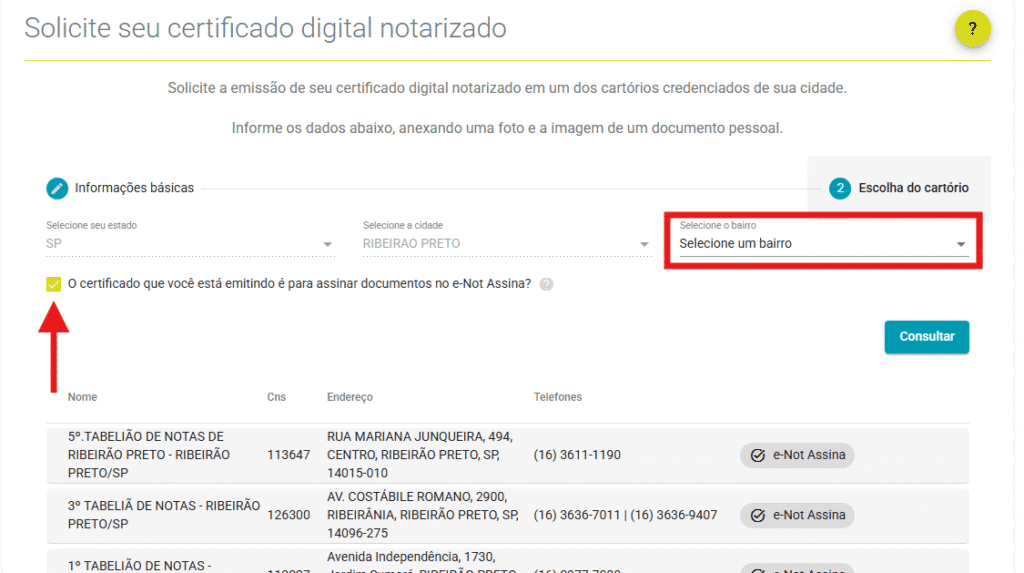Viewport: 1024px width, 573px height.
Task: Expand the 'Selecione um bairro' dropdown
Action: pos(823,243)
